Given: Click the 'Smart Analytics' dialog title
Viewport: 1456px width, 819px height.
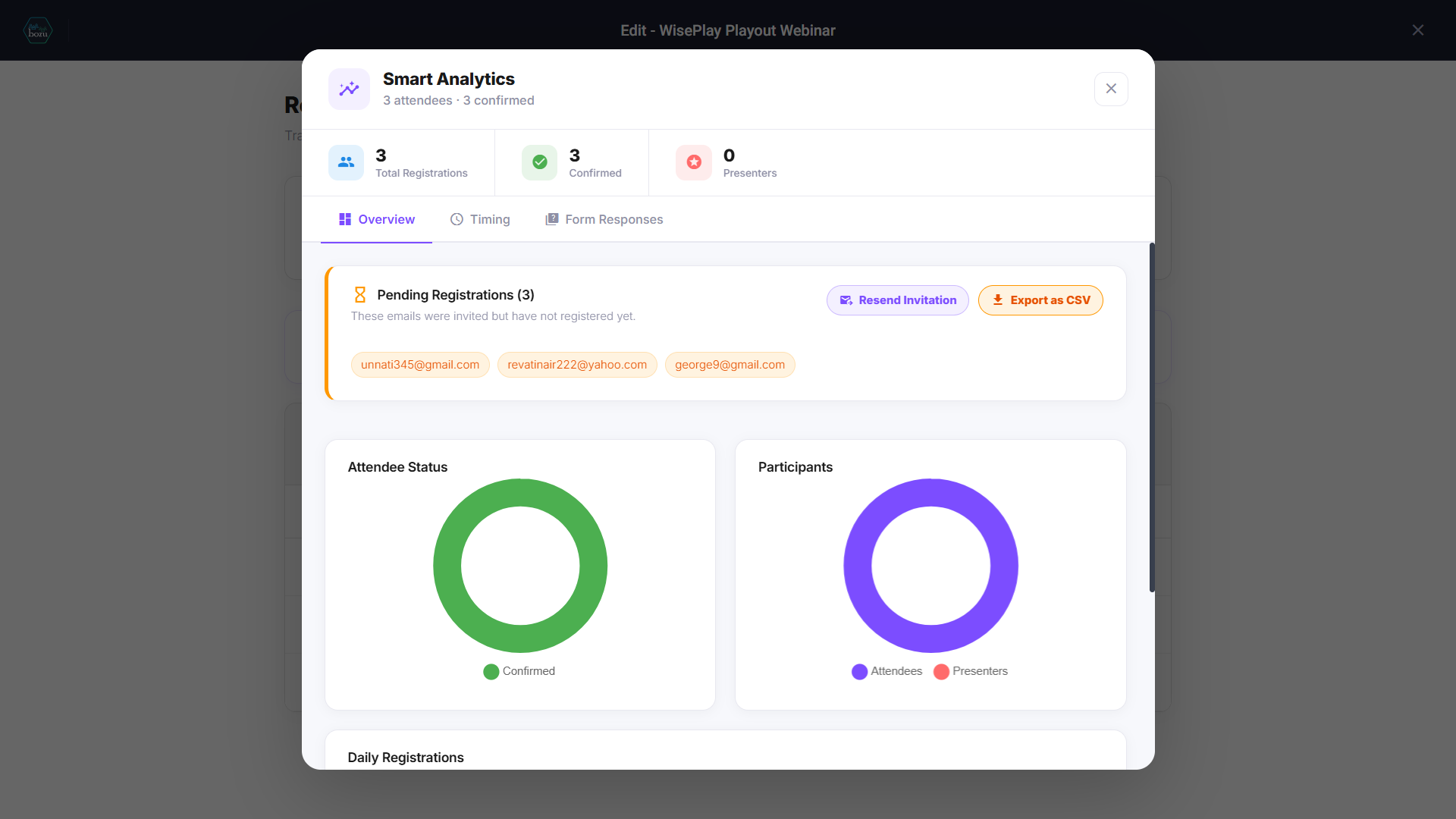Looking at the screenshot, I should pos(449,79).
